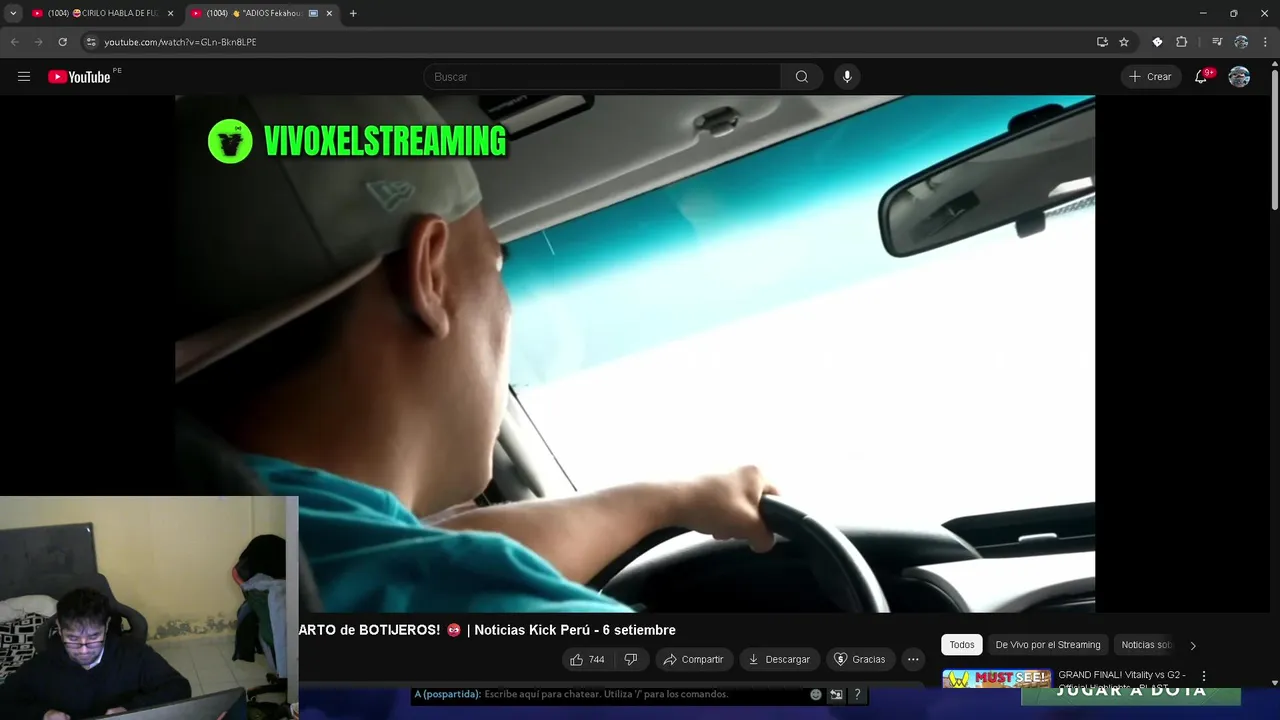This screenshot has width=1280, height=720.
Task: Click the page vertical scrollbar
Action: pyautogui.click(x=1274, y=140)
